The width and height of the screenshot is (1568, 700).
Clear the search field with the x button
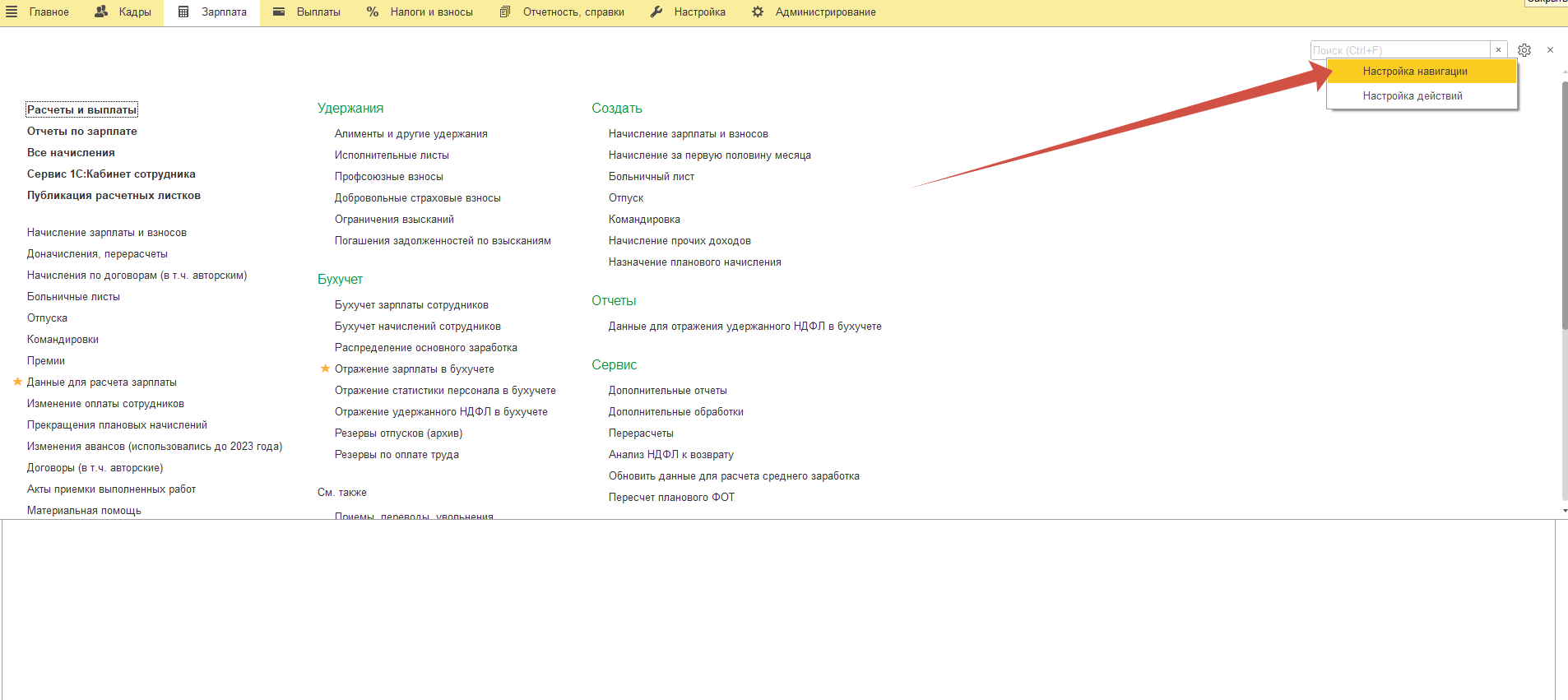[x=1498, y=50]
